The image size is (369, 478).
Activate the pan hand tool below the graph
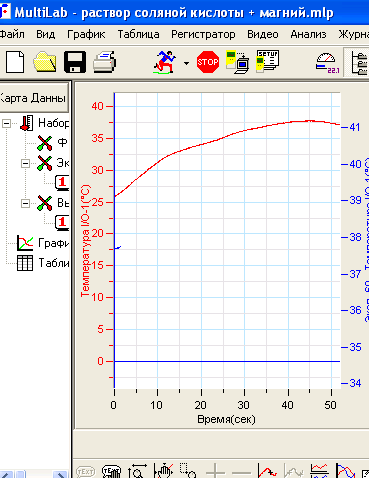[164, 471]
